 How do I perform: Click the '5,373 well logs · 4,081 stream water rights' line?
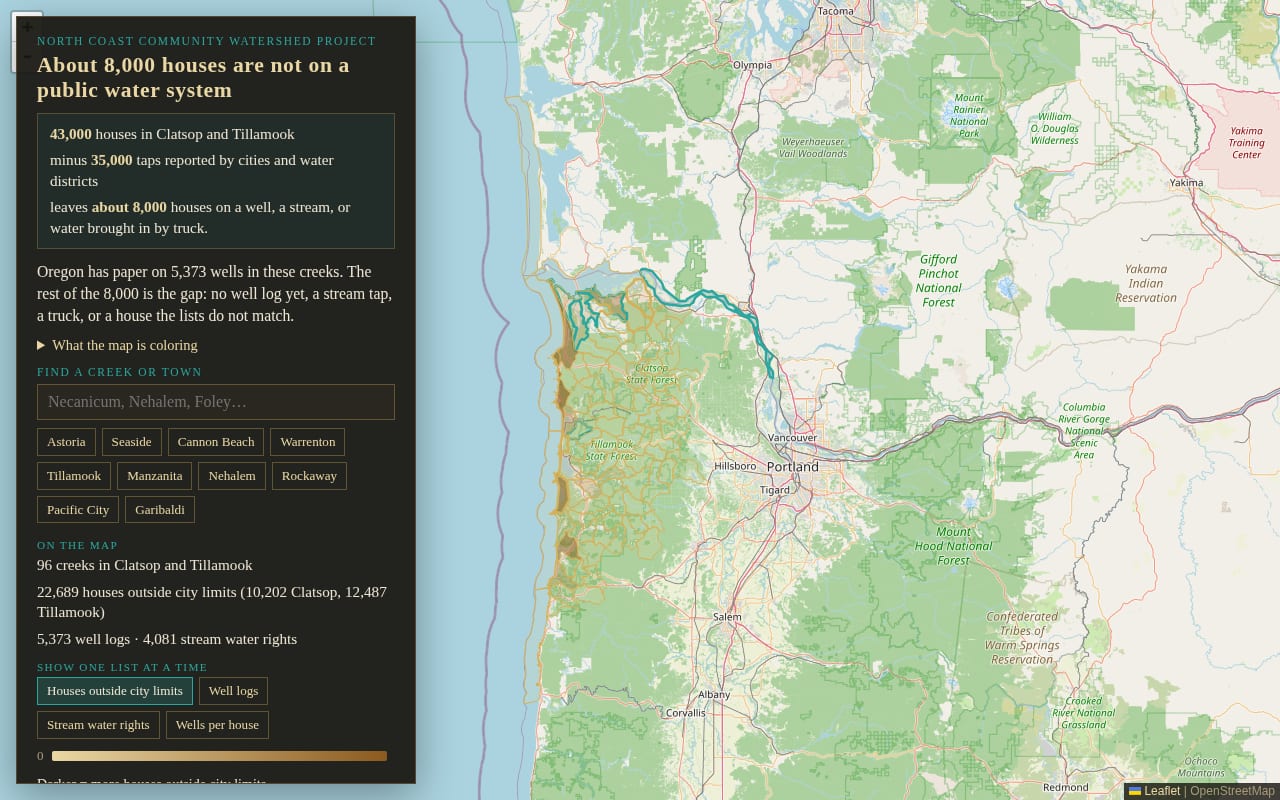[x=167, y=639]
